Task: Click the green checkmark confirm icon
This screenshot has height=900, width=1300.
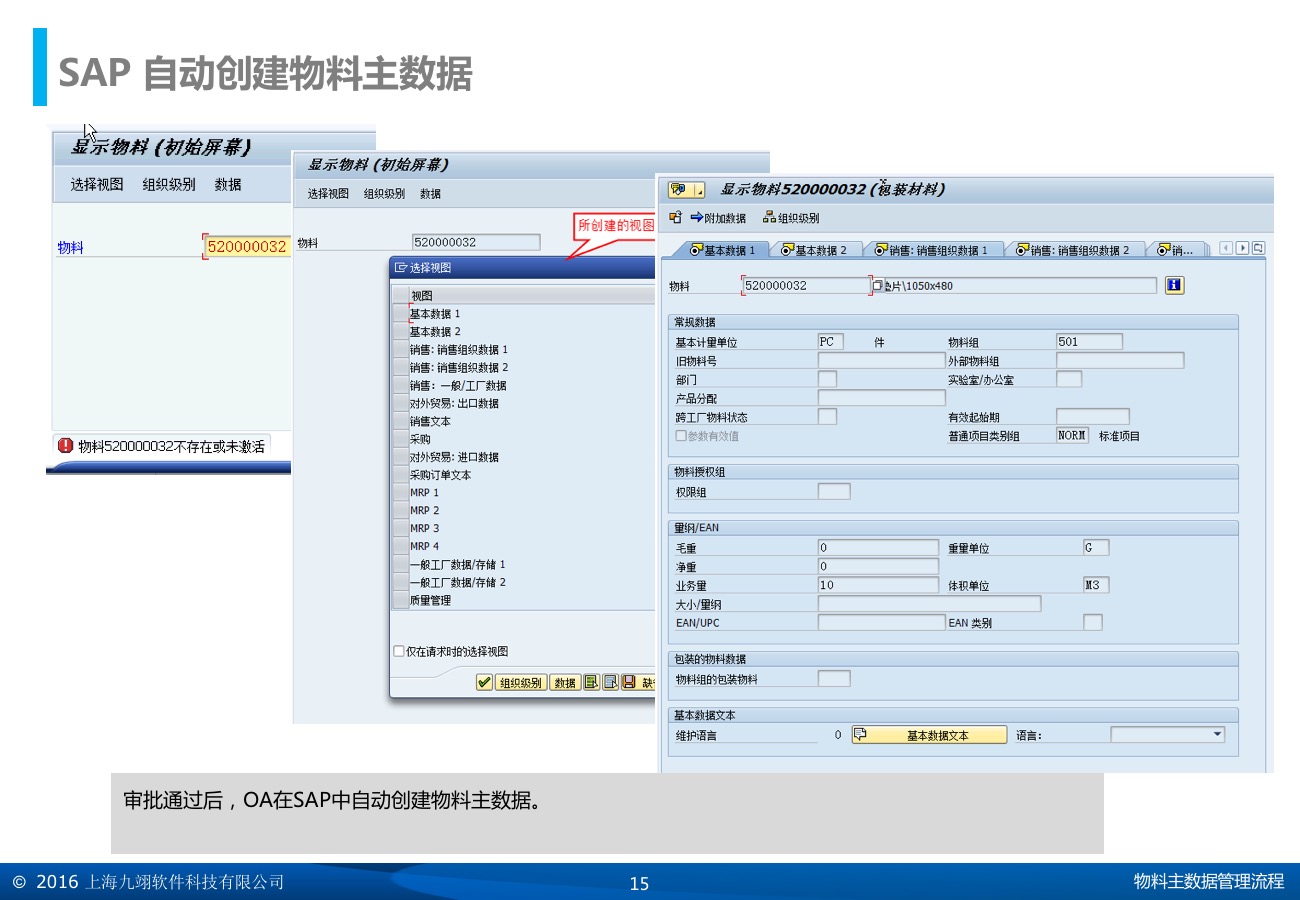Action: (x=484, y=682)
